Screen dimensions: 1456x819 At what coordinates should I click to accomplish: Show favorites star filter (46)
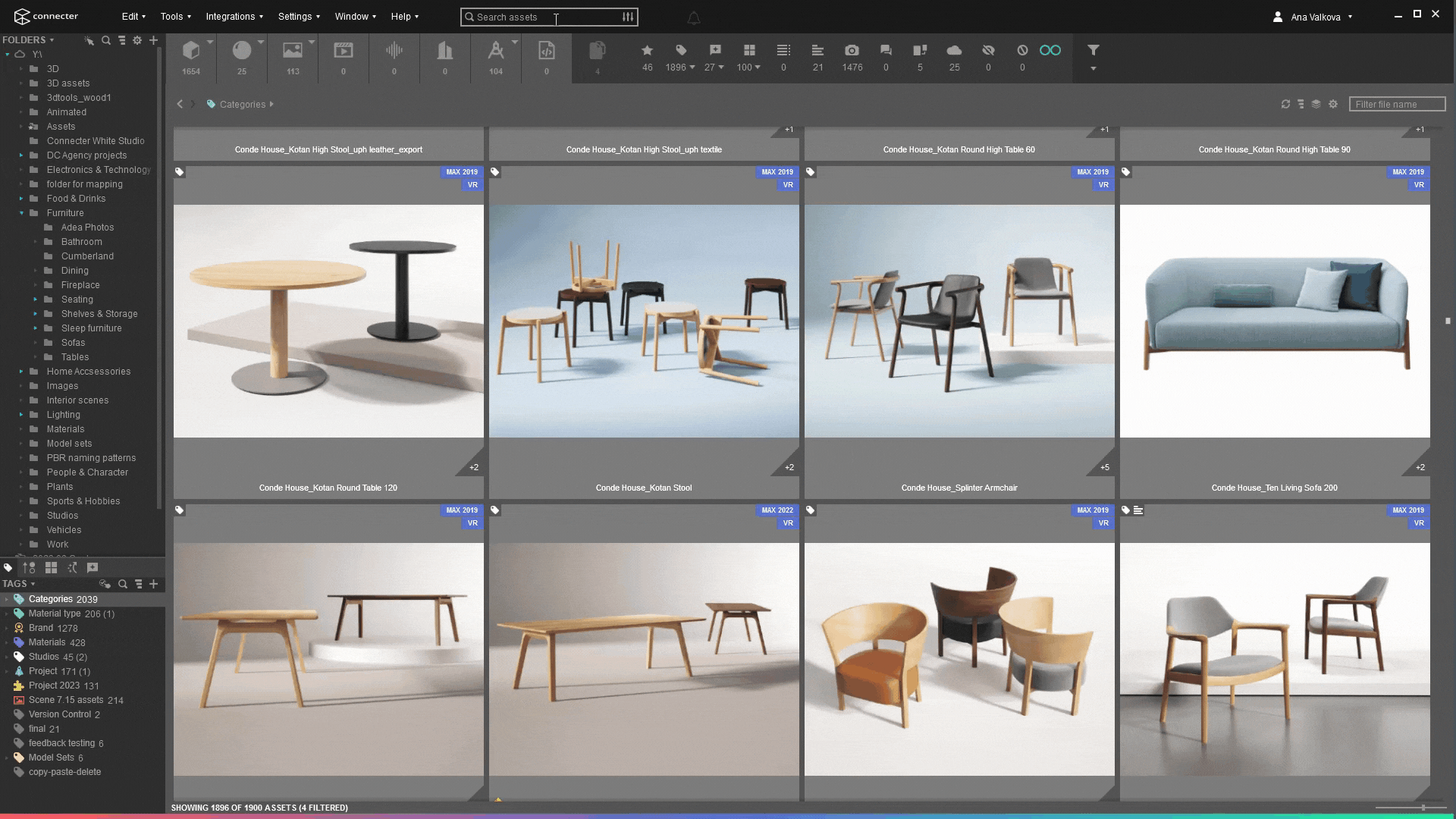click(x=647, y=50)
